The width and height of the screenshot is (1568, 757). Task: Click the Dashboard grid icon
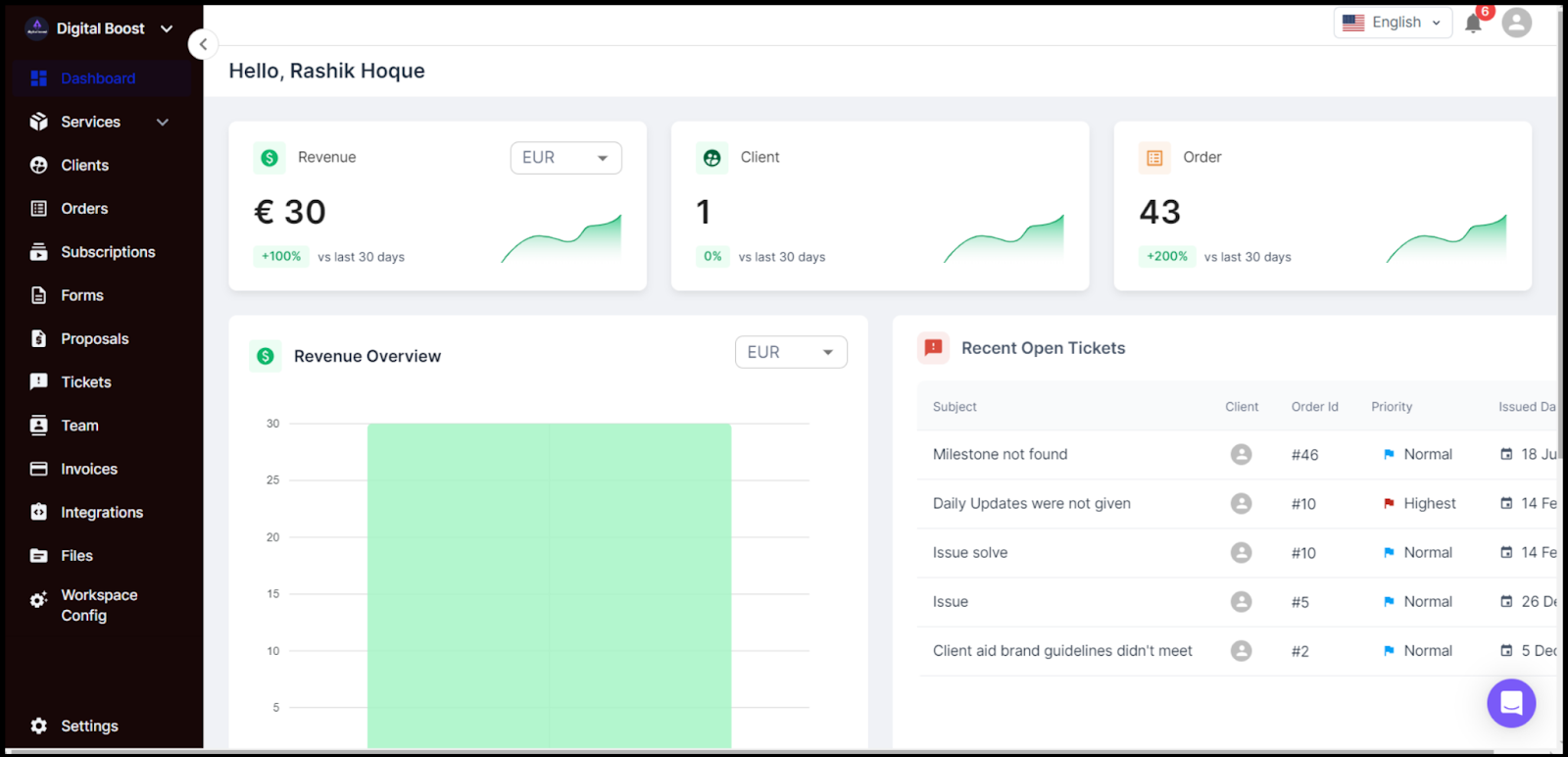coord(38,78)
